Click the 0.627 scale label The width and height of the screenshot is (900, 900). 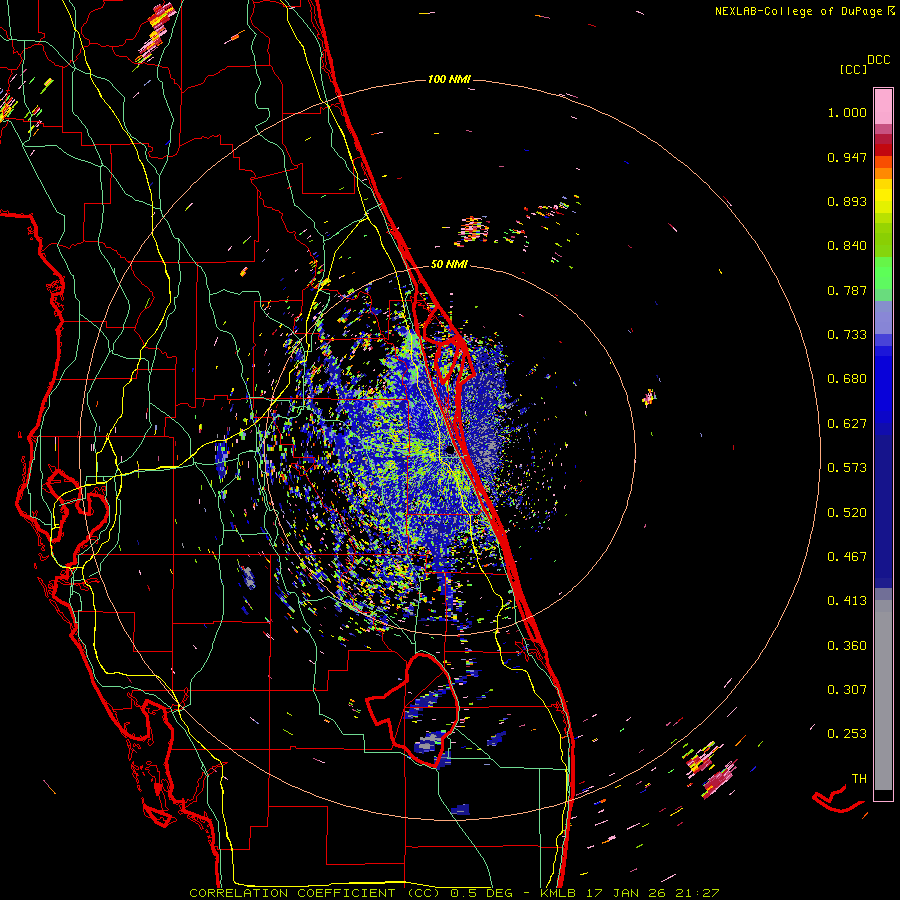point(847,424)
